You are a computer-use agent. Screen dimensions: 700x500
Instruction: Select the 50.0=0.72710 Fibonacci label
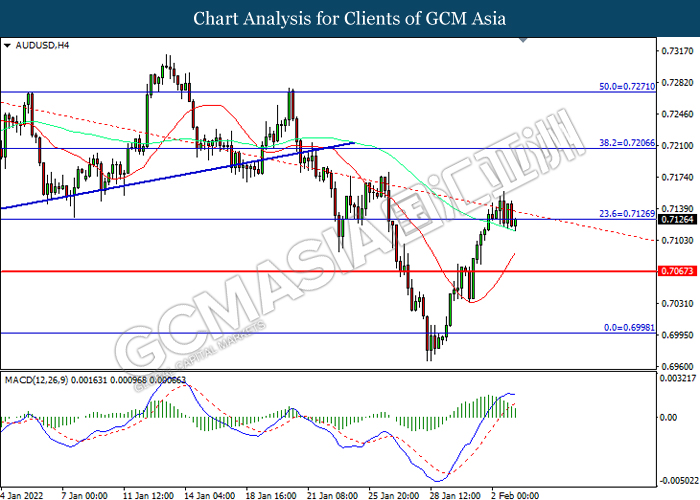pyautogui.click(x=627, y=87)
